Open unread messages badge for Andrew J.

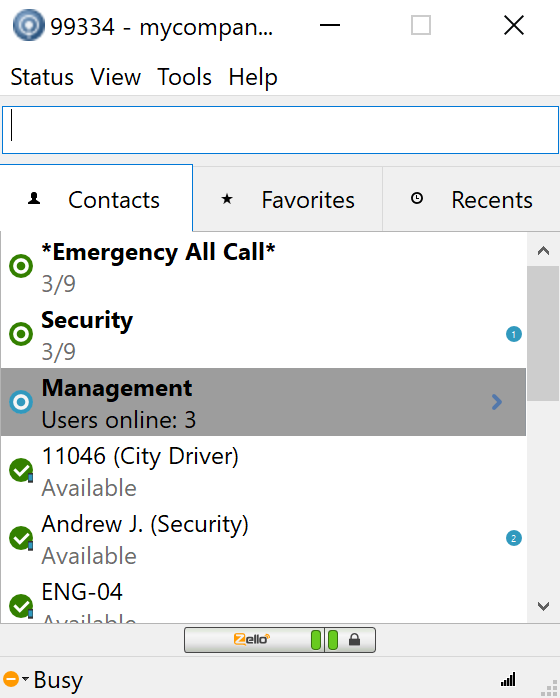click(x=514, y=538)
